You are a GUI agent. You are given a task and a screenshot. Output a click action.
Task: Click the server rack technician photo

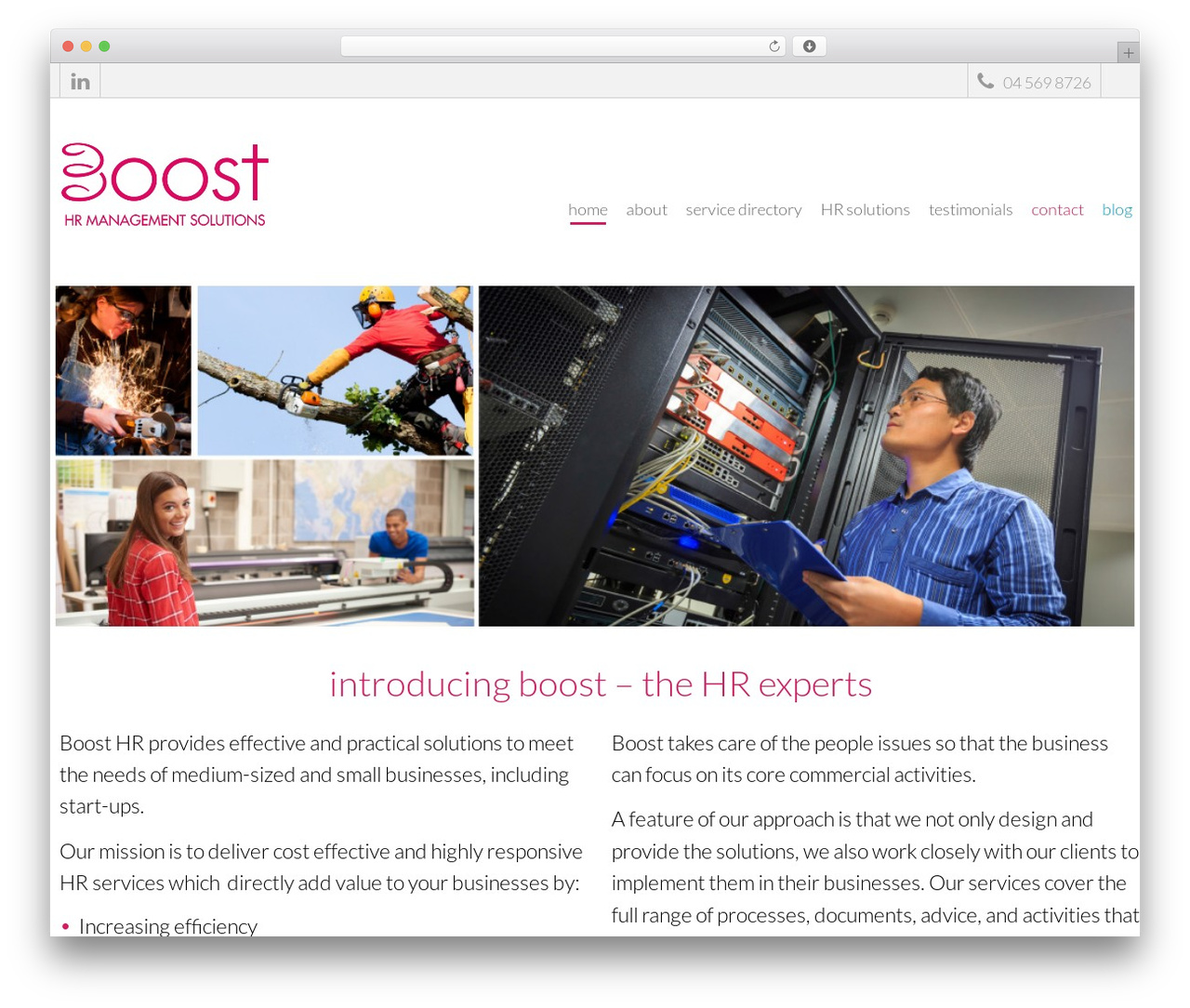806,456
